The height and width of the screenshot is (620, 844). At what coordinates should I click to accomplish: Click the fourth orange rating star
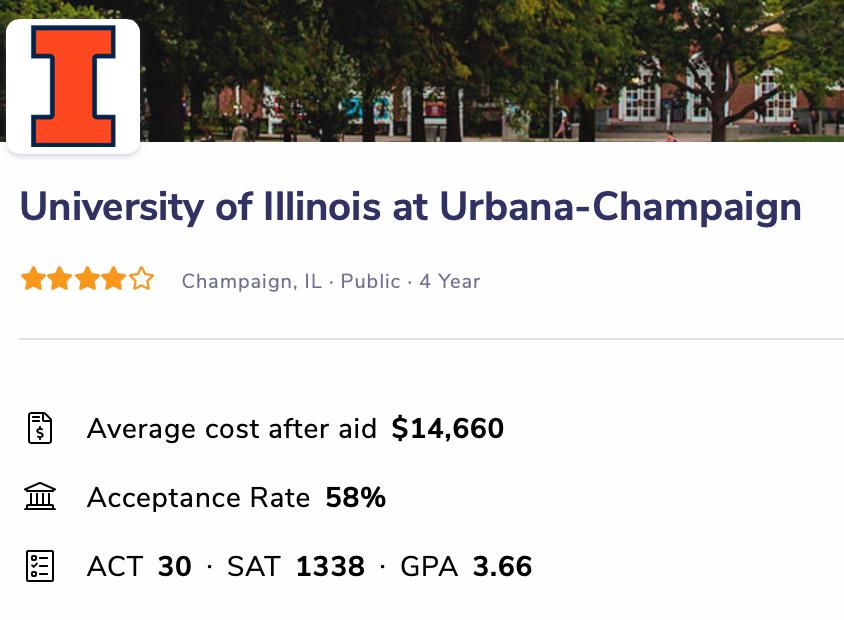pyautogui.click(x=114, y=279)
